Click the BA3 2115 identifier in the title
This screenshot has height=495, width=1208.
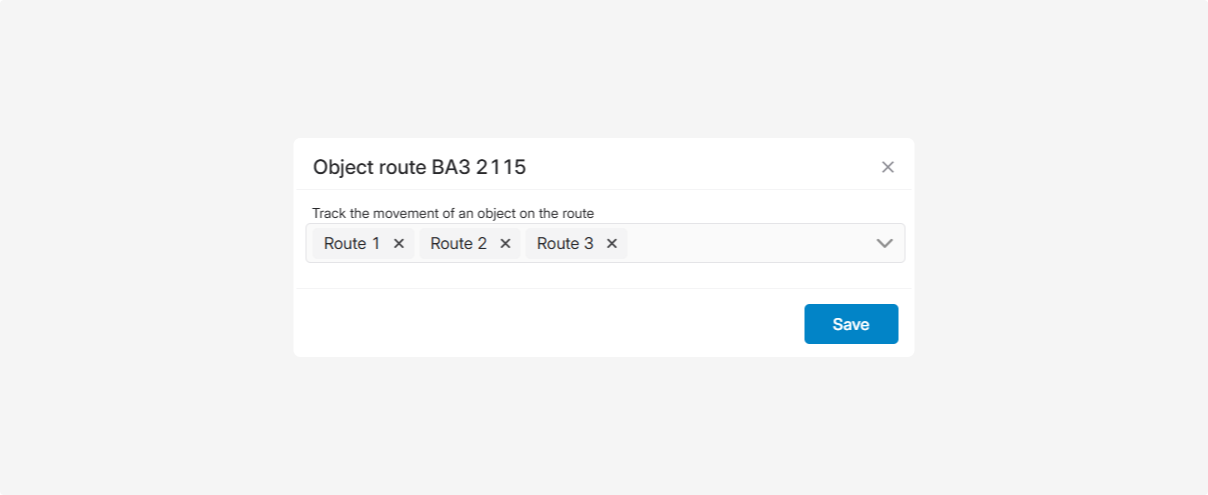click(479, 167)
